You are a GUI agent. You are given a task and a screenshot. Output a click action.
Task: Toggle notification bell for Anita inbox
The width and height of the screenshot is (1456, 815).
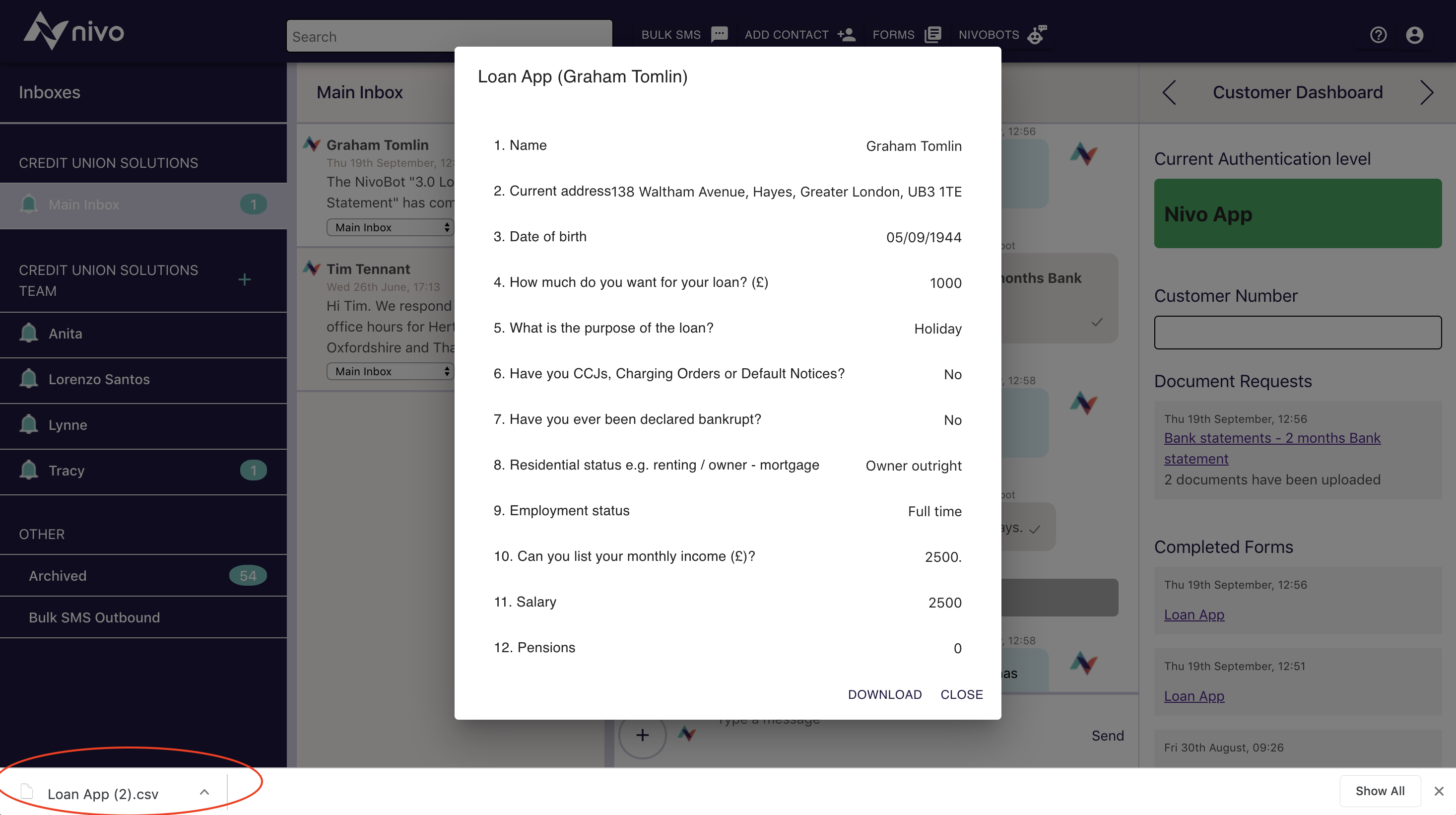pyautogui.click(x=29, y=334)
